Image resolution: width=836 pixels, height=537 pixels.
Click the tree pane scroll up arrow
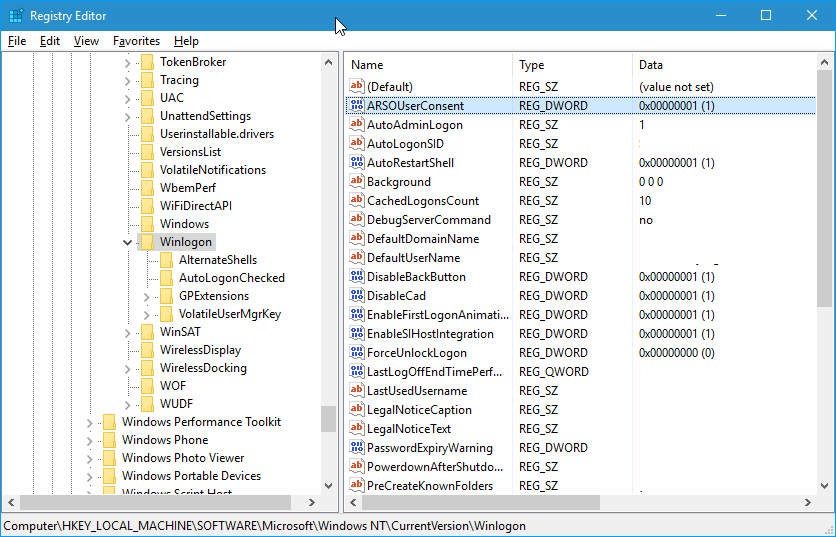[328, 62]
